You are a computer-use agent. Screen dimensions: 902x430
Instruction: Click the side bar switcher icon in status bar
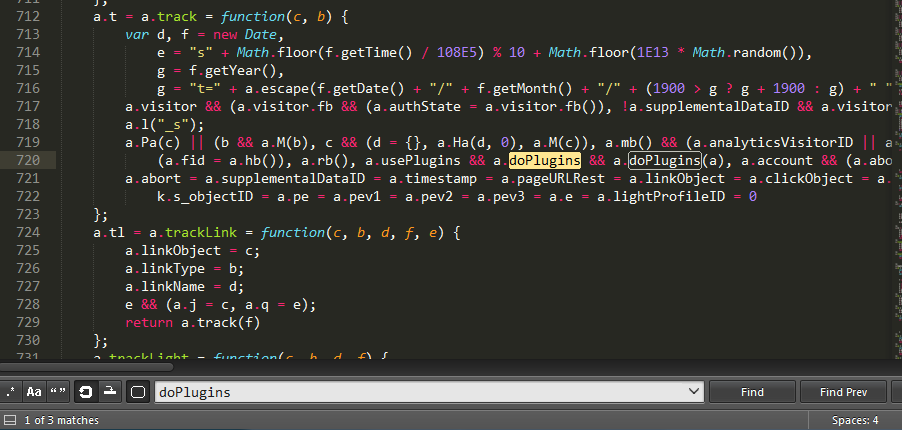pyautogui.click(x=9, y=420)
